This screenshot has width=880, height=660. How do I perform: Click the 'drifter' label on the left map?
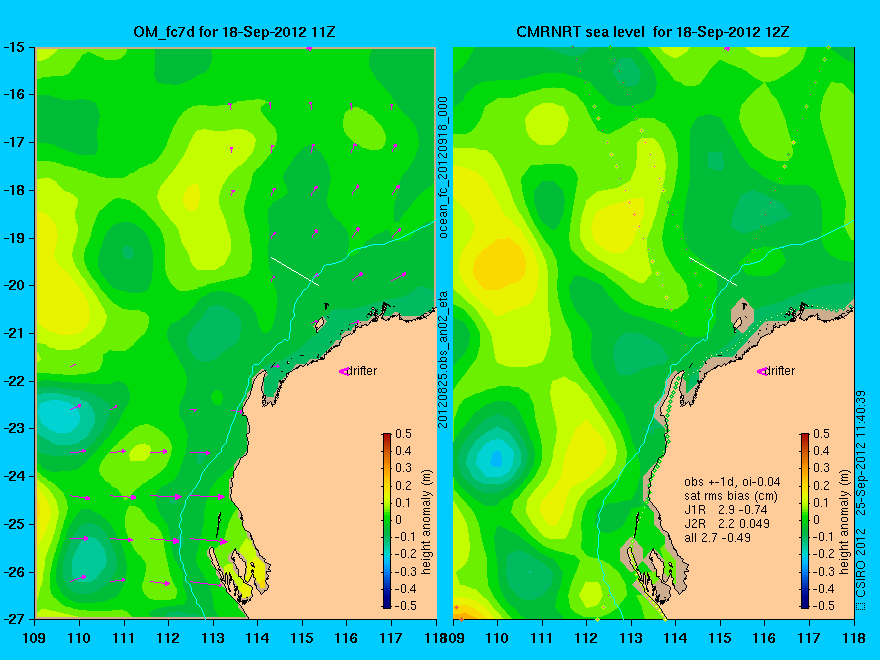pyautogui.click(x=362, y=371)
